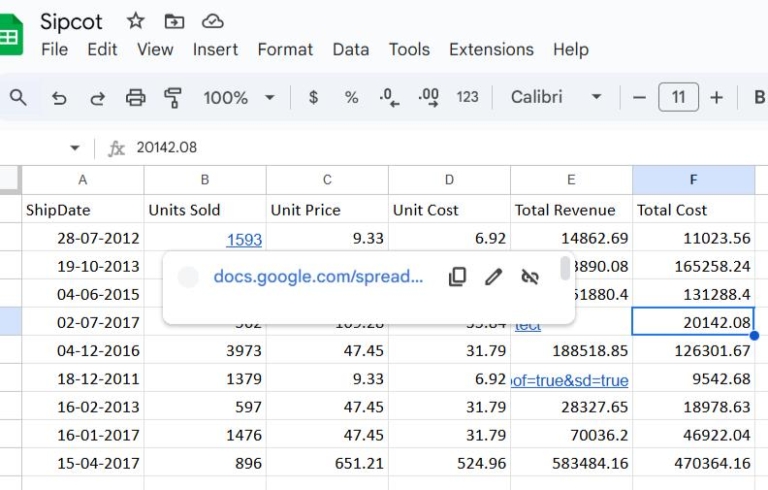Check the cloud document status icon
Viewport: 768px width, 490px height.
coord(212,21)
